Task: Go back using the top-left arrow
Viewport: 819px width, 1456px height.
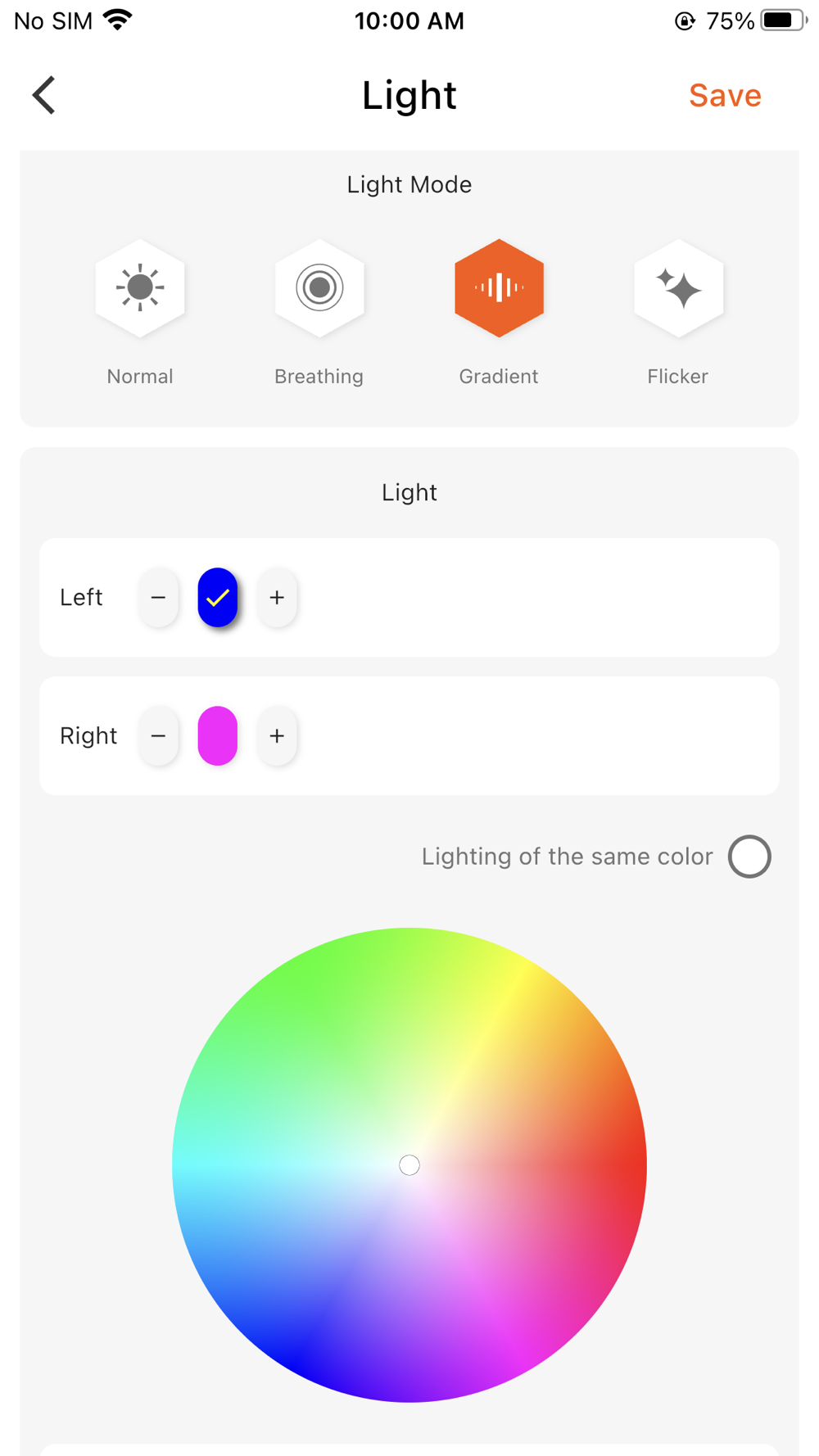Action: point(44,95)
